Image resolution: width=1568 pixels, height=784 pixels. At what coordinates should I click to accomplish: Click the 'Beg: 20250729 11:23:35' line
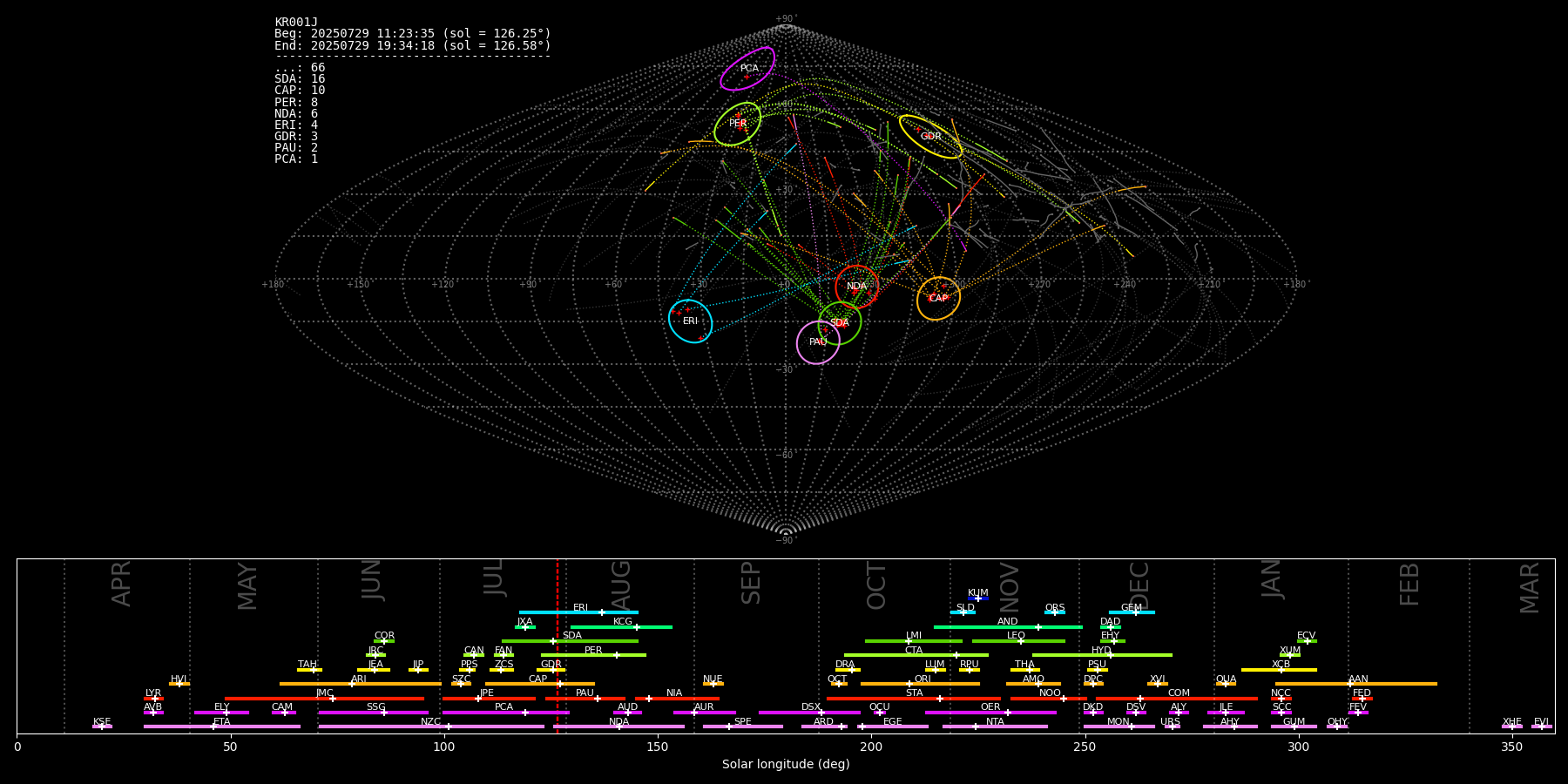pos(413,34)
